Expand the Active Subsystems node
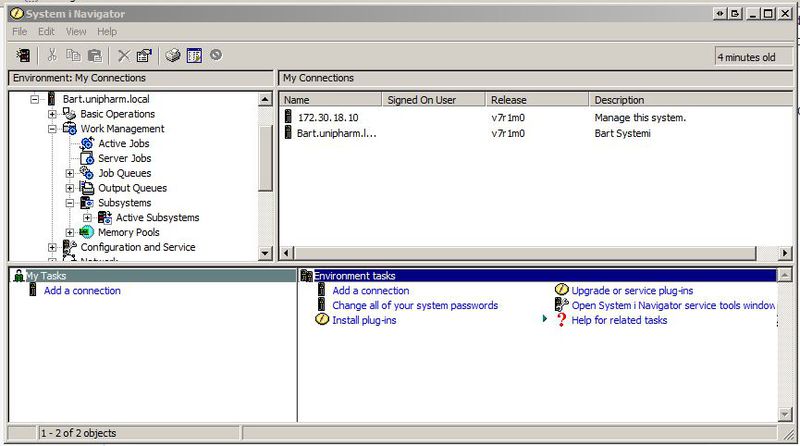The height and width of the screenshot is (446, 800). [x=87, y=217]
